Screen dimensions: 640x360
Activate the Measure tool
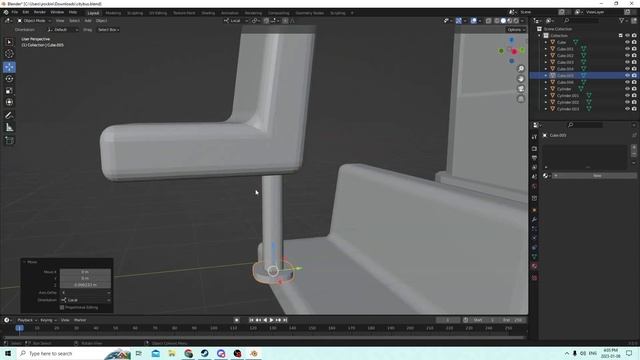coord(9,127)
